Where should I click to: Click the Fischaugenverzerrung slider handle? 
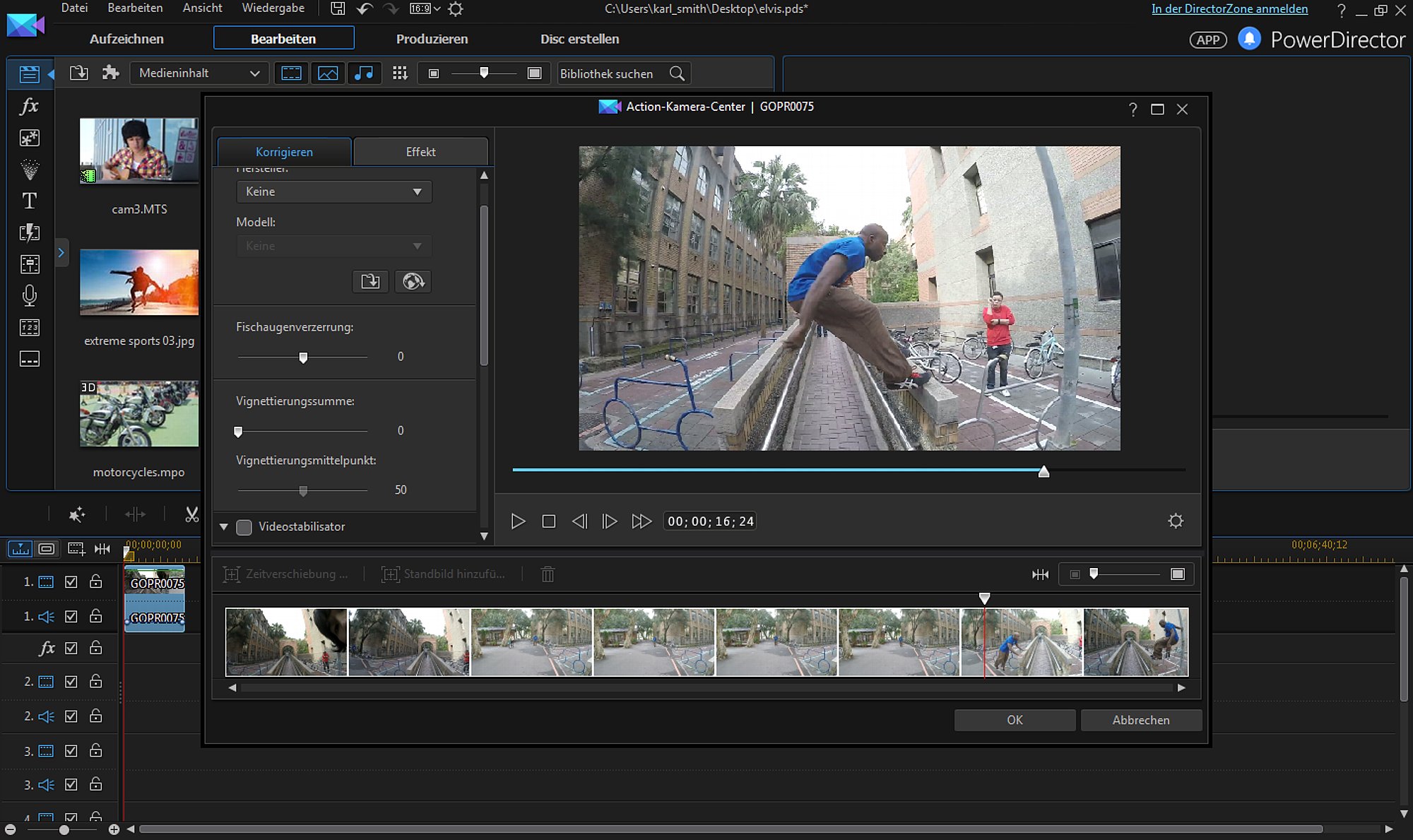click(303, 357)
